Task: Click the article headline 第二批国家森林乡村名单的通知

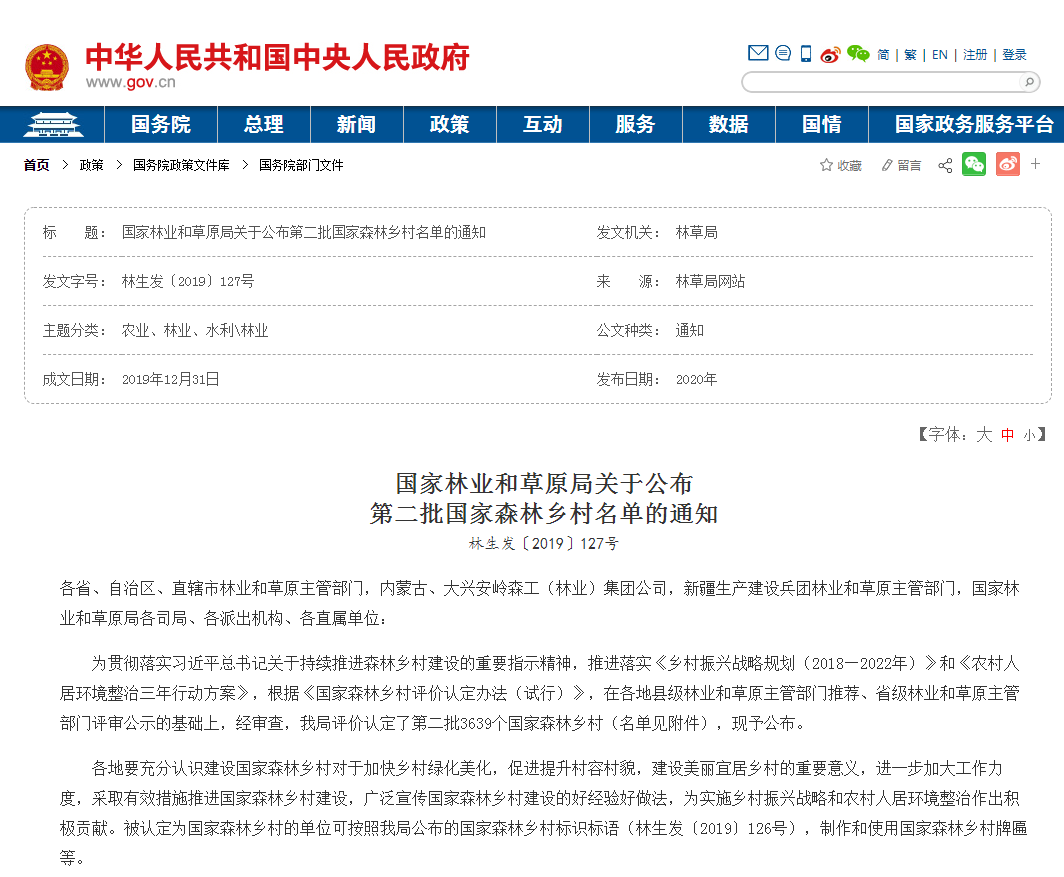Action: [544, 514]
